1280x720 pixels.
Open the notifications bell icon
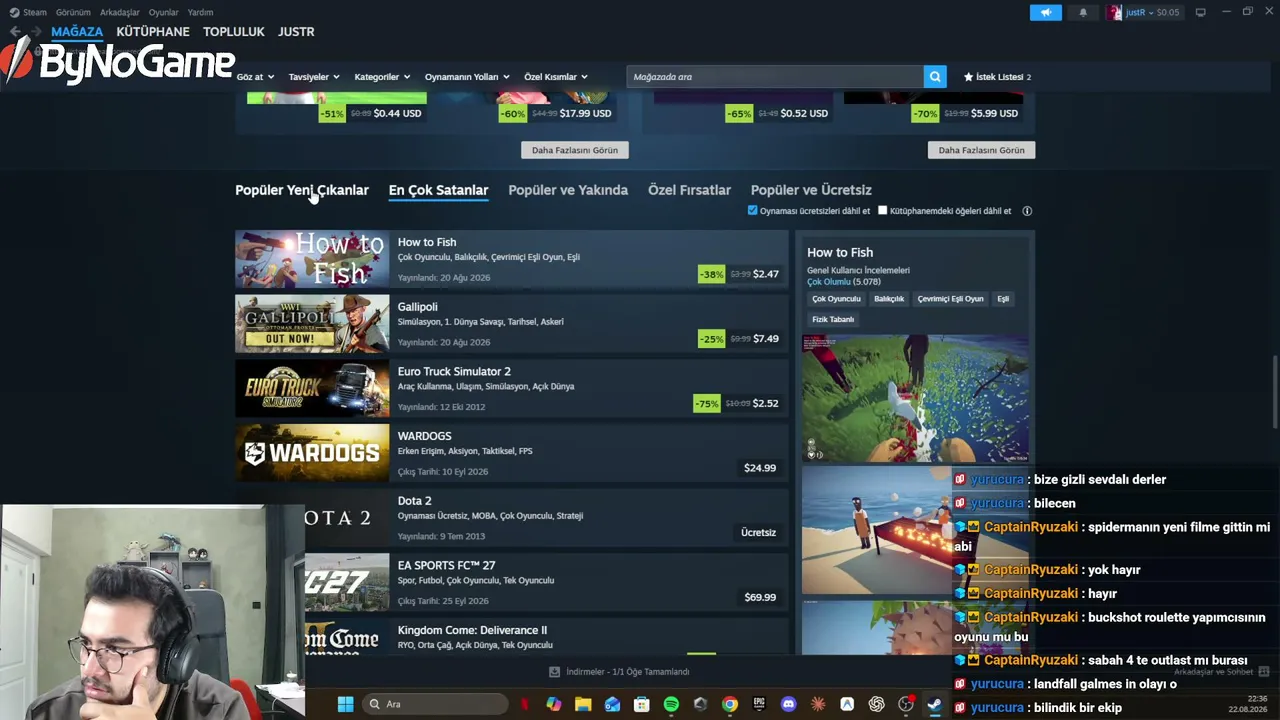click(x=1083, y=12)
